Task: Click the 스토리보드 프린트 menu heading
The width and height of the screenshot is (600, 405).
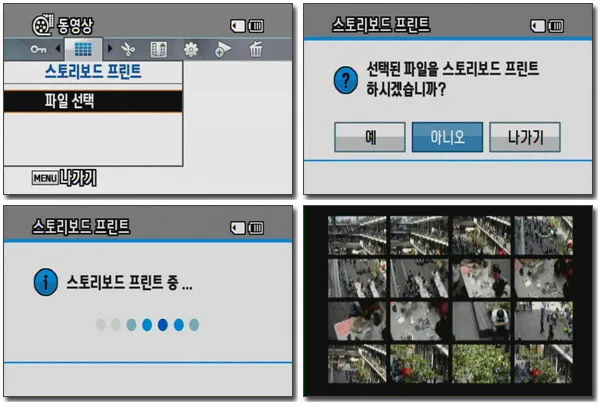Action: (x=93, y=72)
